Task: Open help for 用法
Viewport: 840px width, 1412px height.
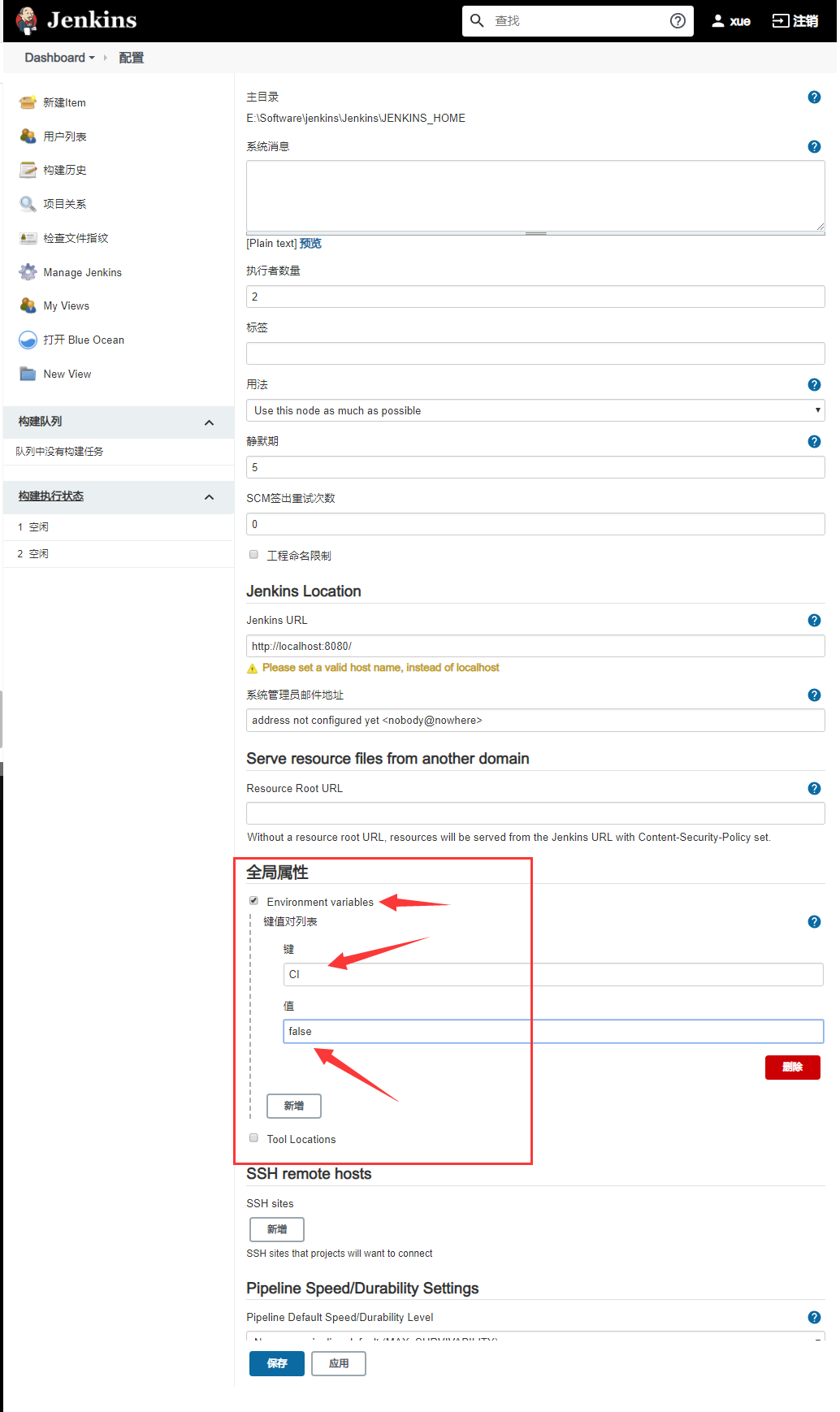Action: [814, 385]
